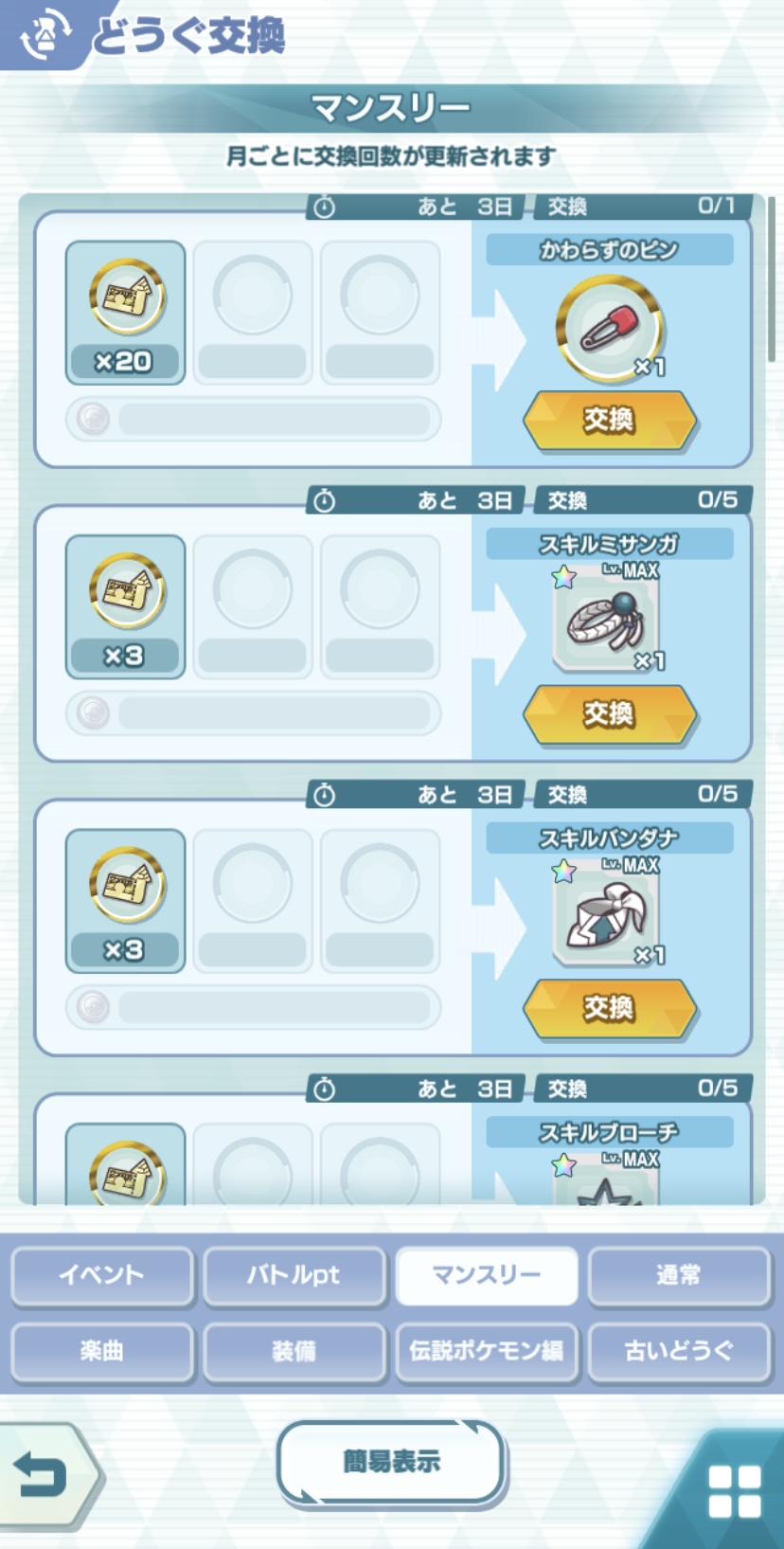Click the scrollbar on right edge
This screenshot has width=784, height=1549.
click(x=772, y=279)
